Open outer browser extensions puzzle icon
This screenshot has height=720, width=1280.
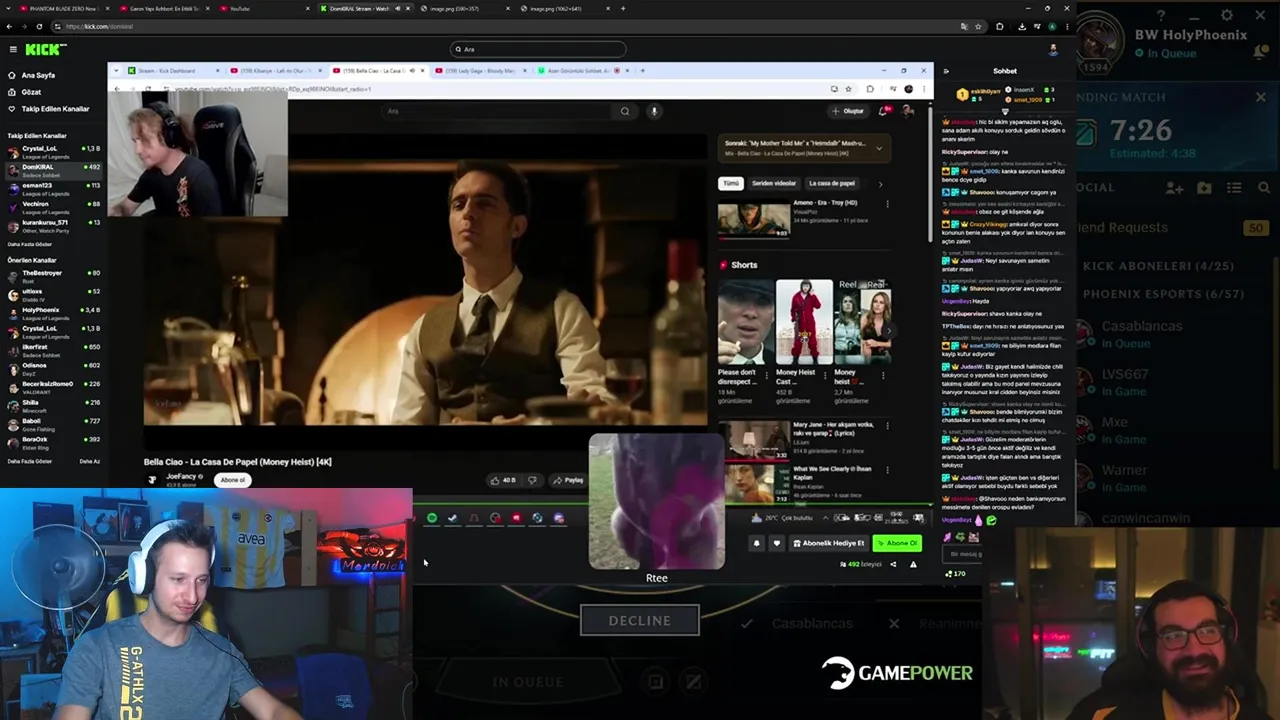point(1000,26)
